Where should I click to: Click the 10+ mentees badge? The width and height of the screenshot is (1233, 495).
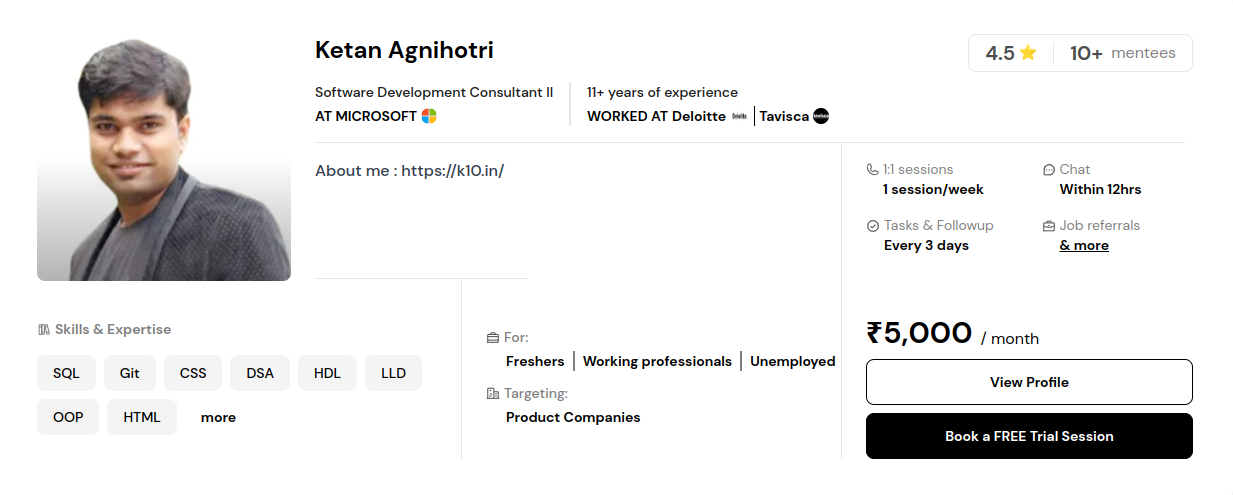point(1123,53)
